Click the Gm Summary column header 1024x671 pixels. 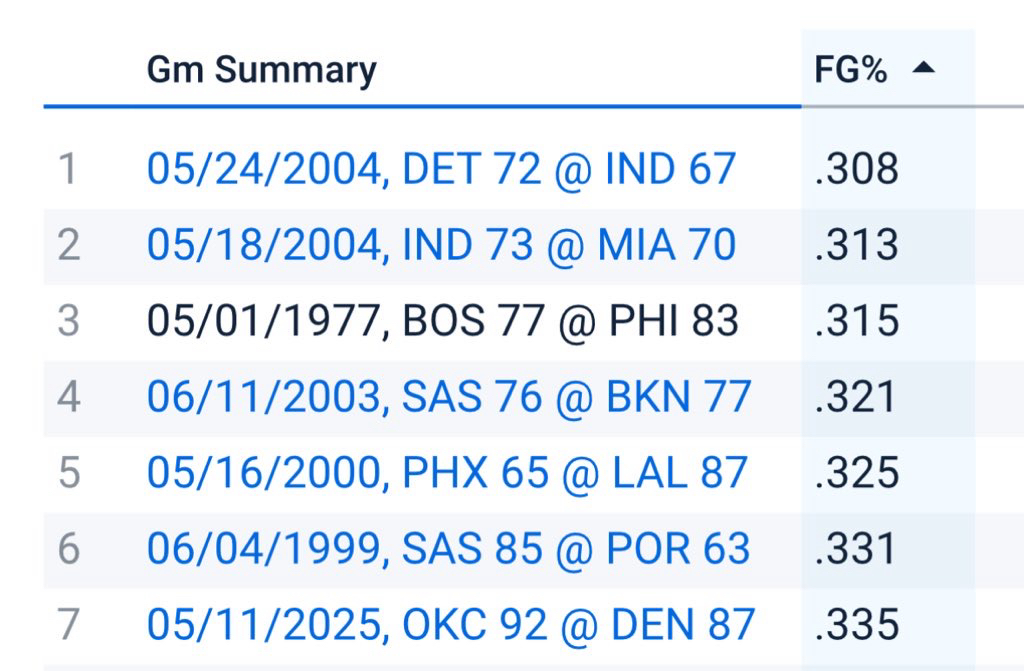click(261, 70)
